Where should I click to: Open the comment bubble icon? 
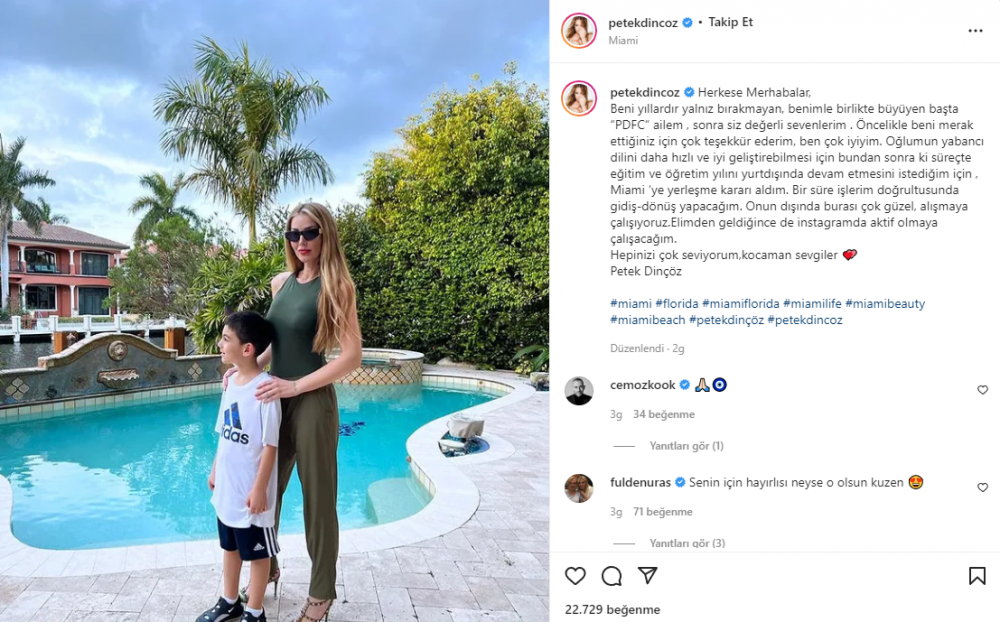[x=611, y=576]
